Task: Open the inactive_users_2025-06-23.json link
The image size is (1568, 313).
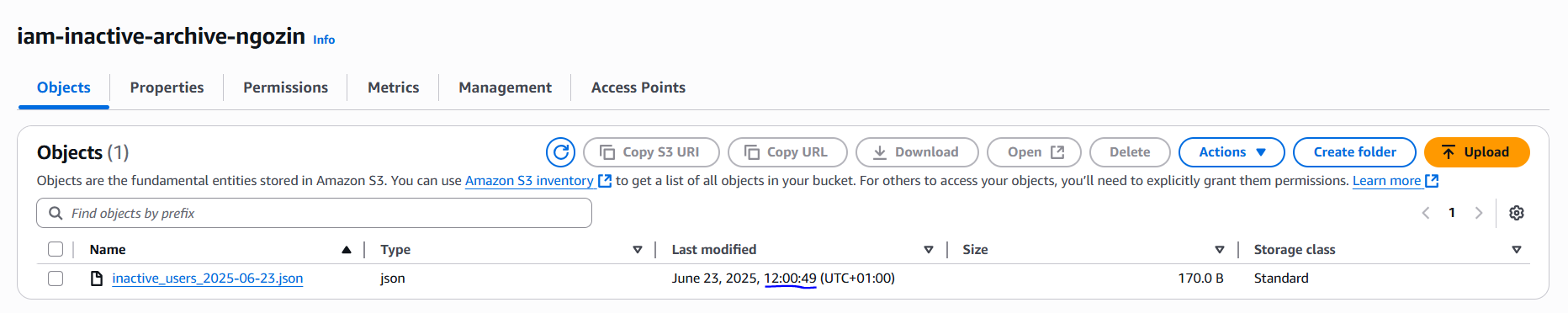Action: tap(208, 279)
